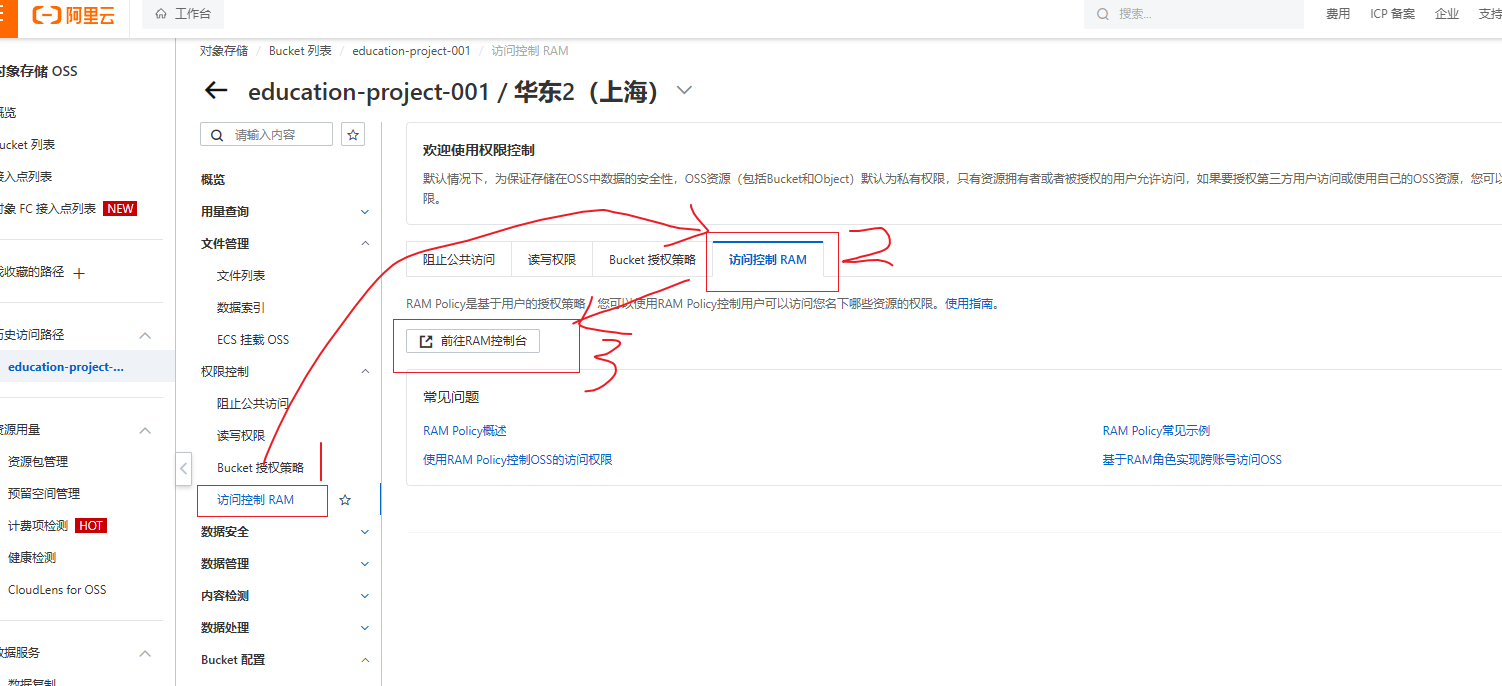The height and width of the screenshot is (686, 1502).
Task: Open 数据索引 in the bucket menu
Action: point(241,308)
